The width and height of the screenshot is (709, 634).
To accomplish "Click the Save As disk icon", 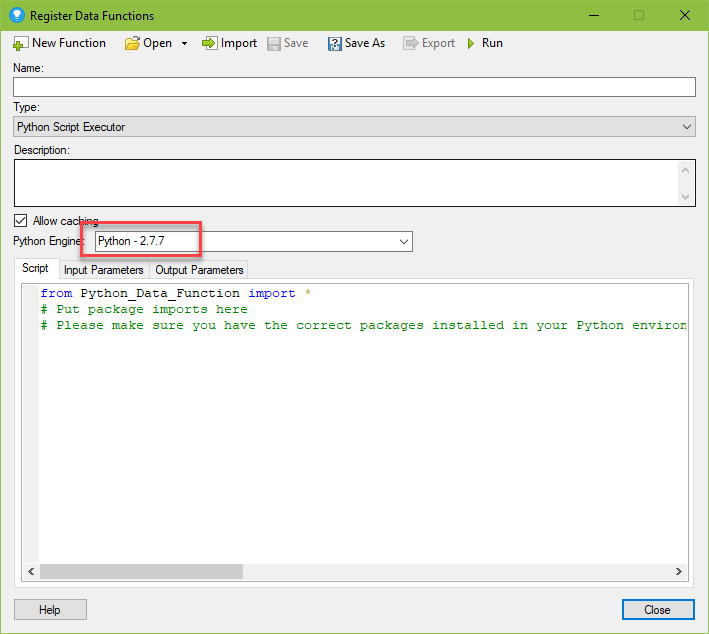I will (335, 43).
